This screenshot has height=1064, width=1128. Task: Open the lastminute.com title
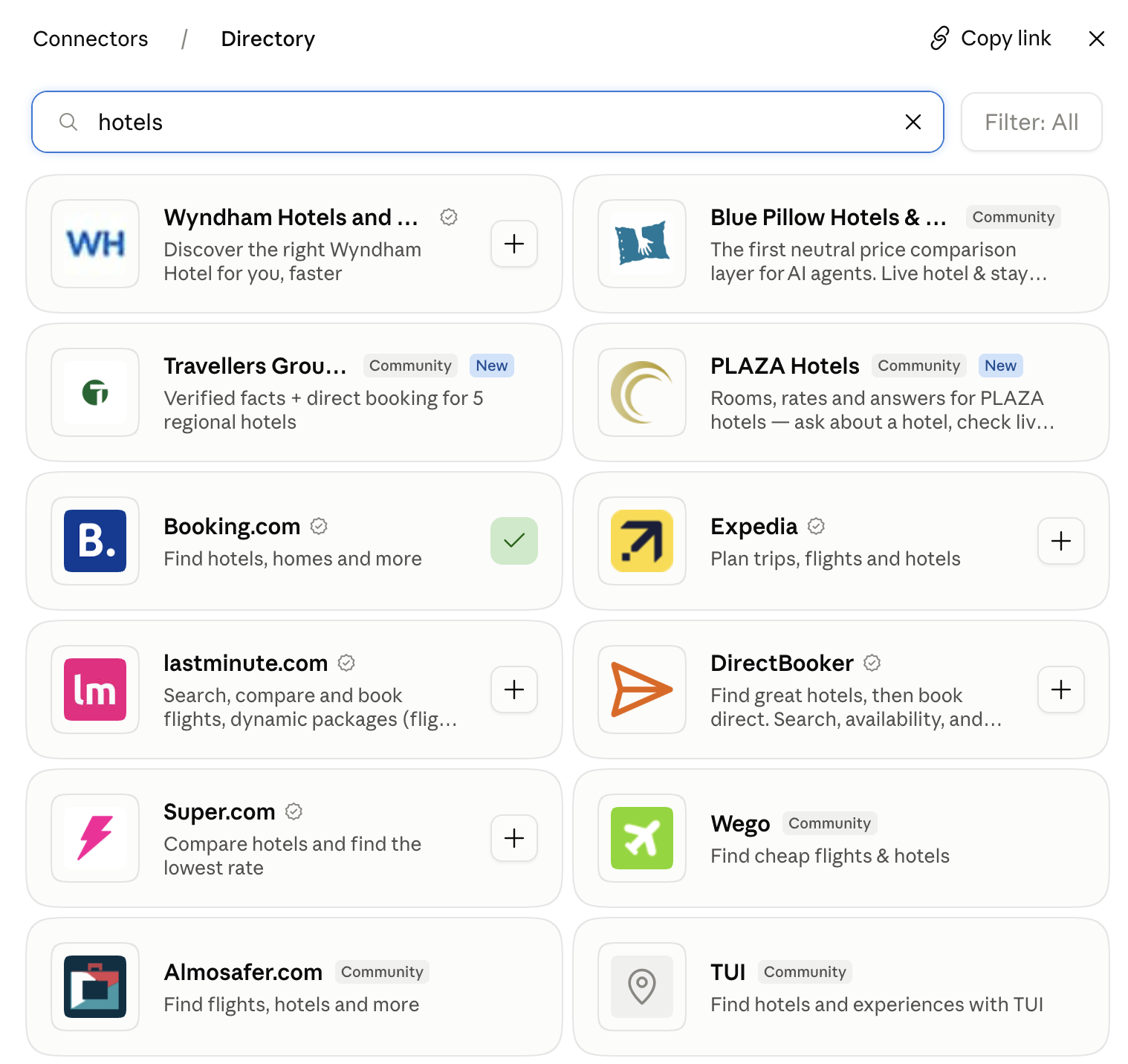[x=246, y=663]
